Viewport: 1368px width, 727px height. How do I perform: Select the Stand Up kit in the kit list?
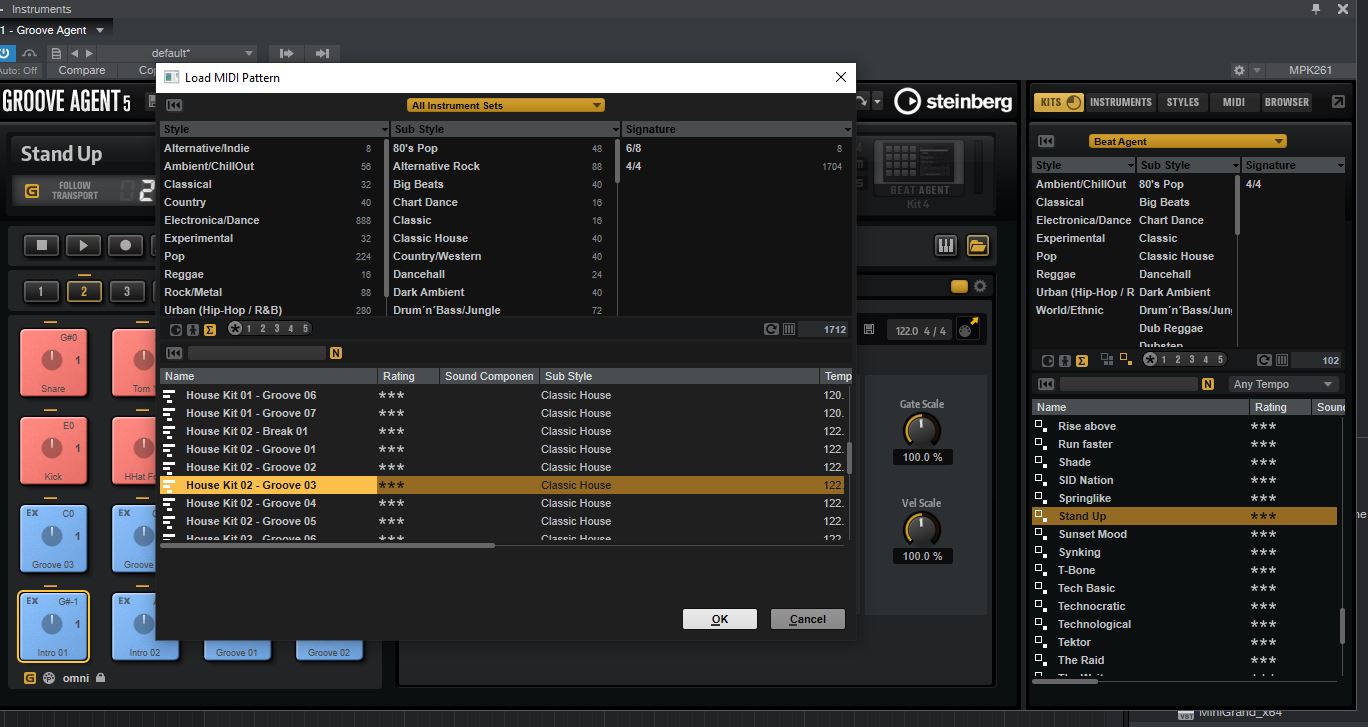(x=1185, y=516)
